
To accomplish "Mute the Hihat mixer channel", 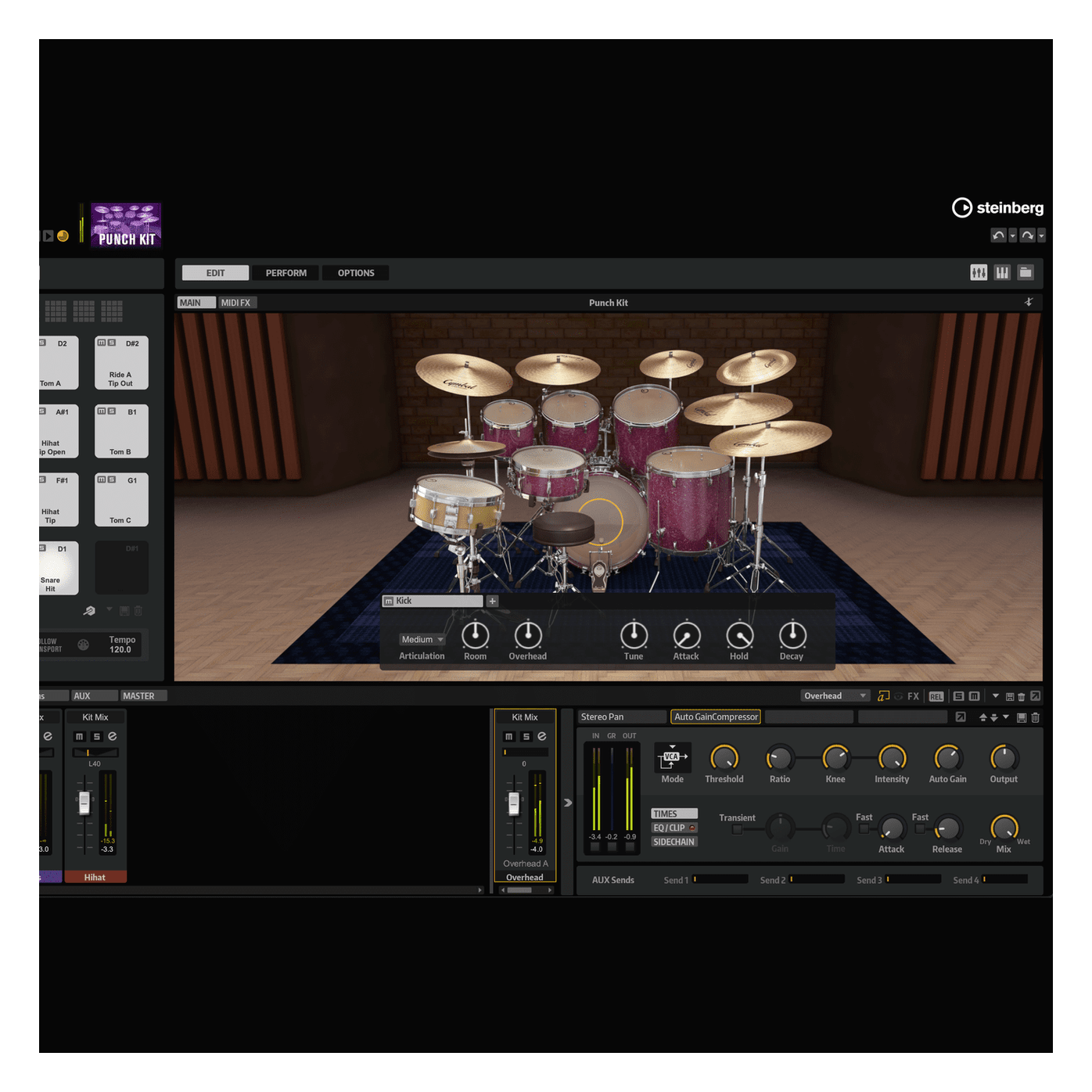I will 79,736.
